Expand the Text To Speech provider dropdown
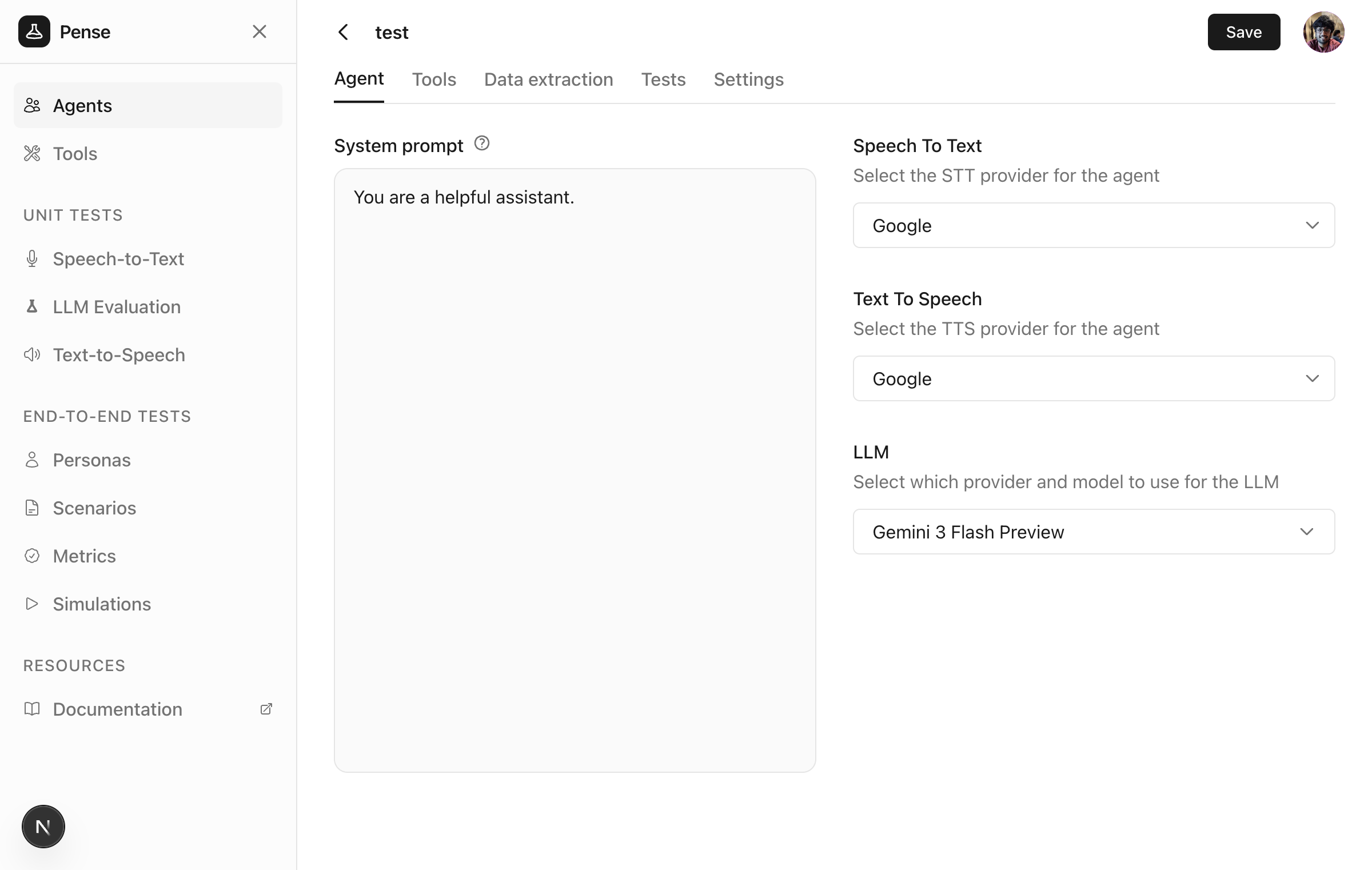 [1093, 378]
